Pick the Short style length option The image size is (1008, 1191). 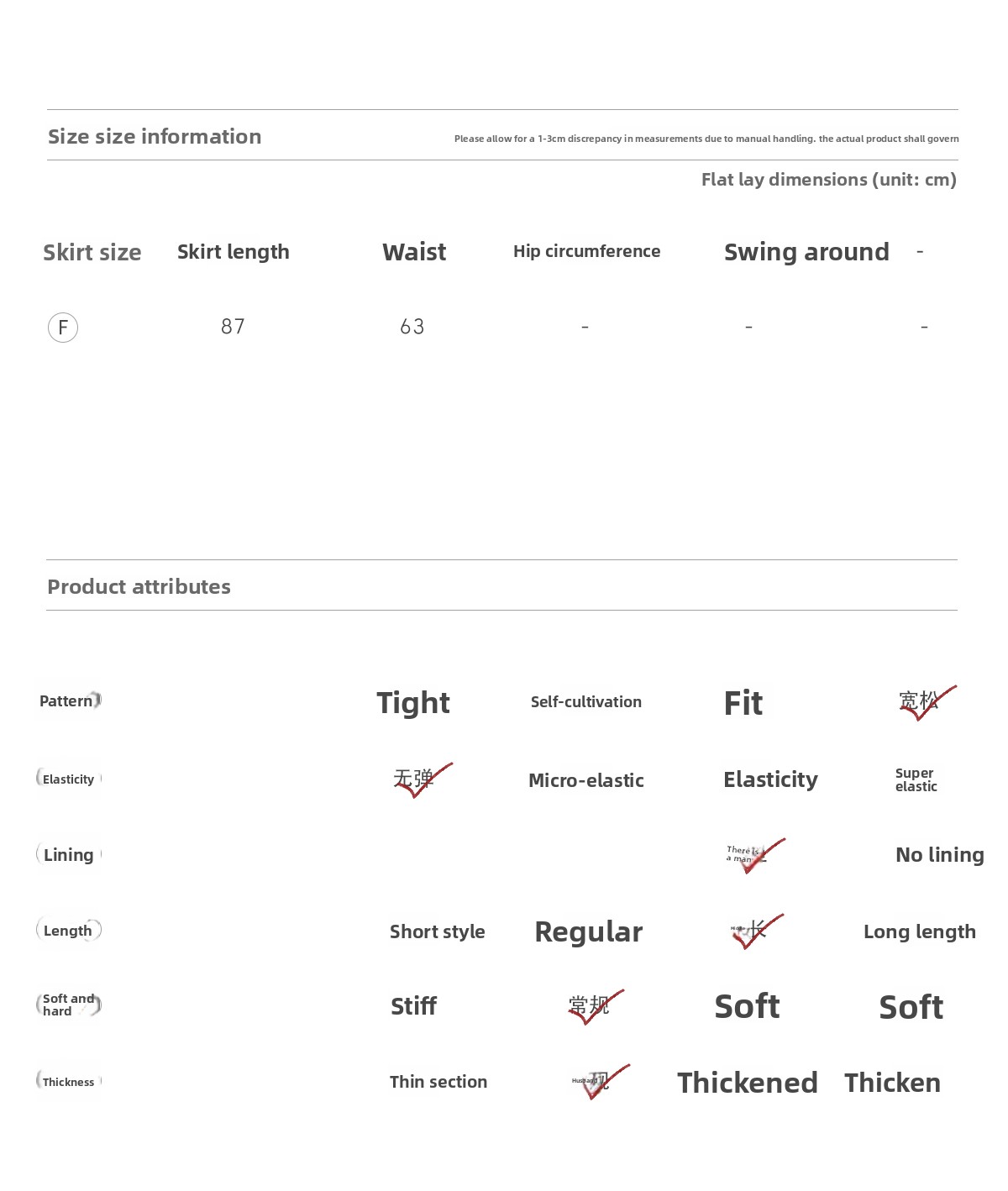[437, 931]
